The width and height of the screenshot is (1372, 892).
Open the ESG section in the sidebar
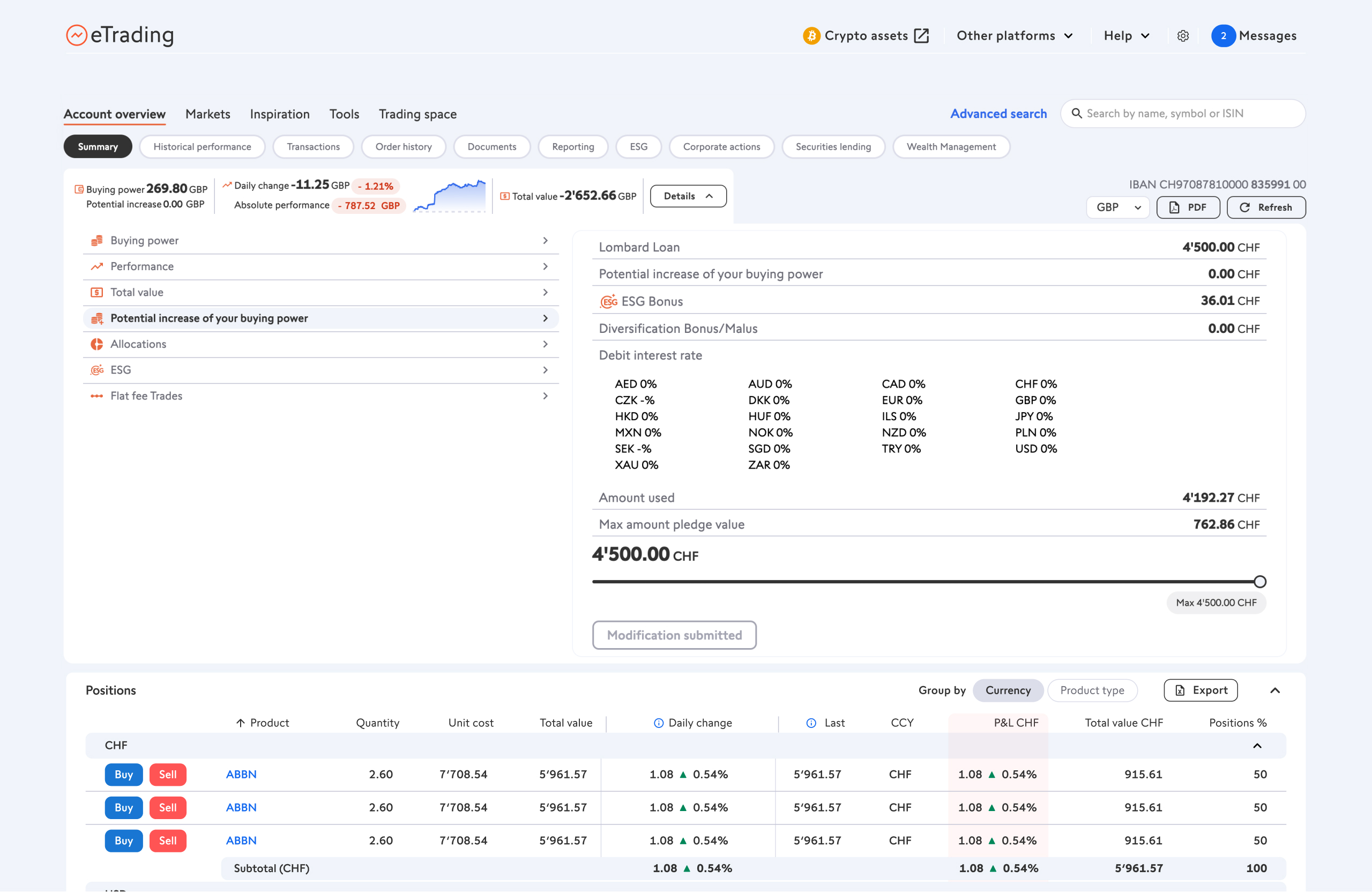click(x=121, y=369)
